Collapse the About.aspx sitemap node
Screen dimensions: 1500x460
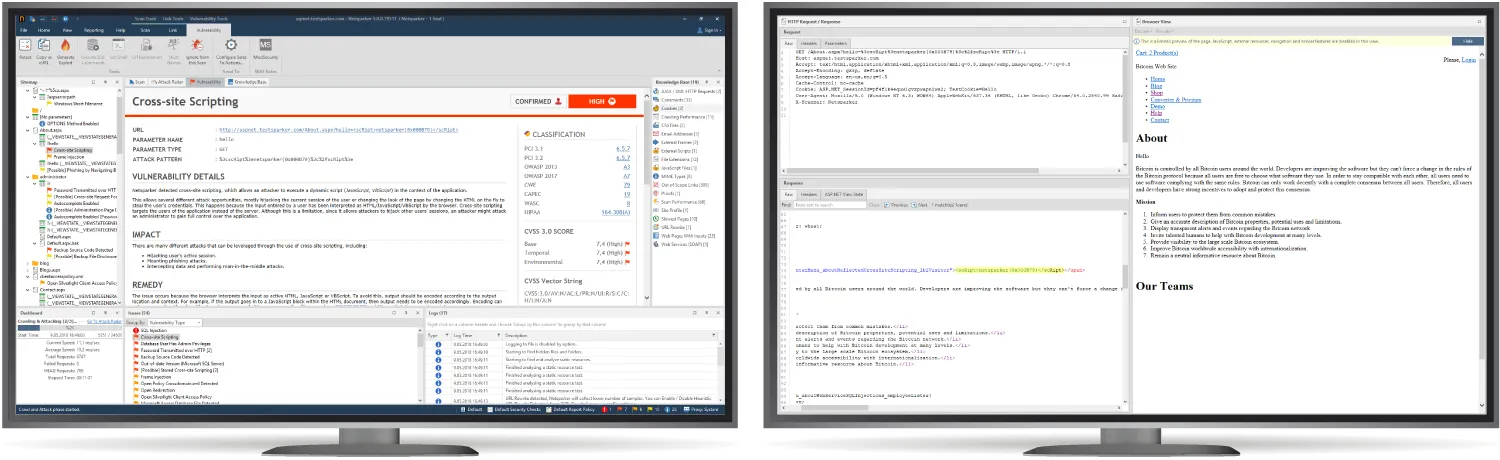(x=28, y=130)
